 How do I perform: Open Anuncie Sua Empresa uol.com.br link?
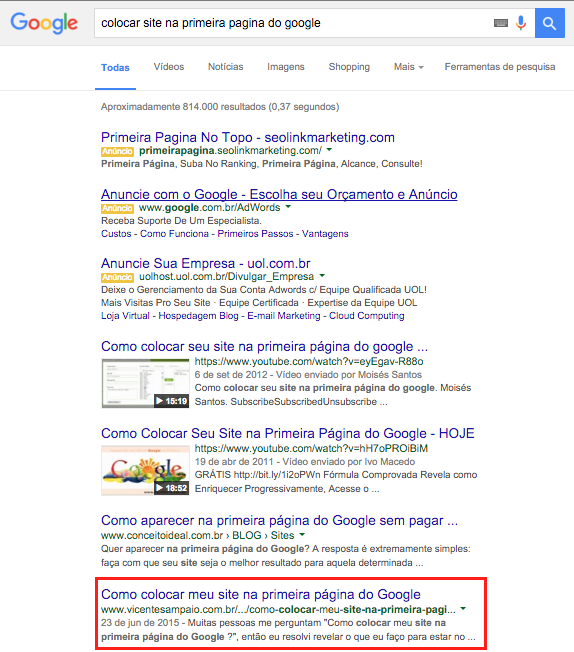click(x=206, y=263)
